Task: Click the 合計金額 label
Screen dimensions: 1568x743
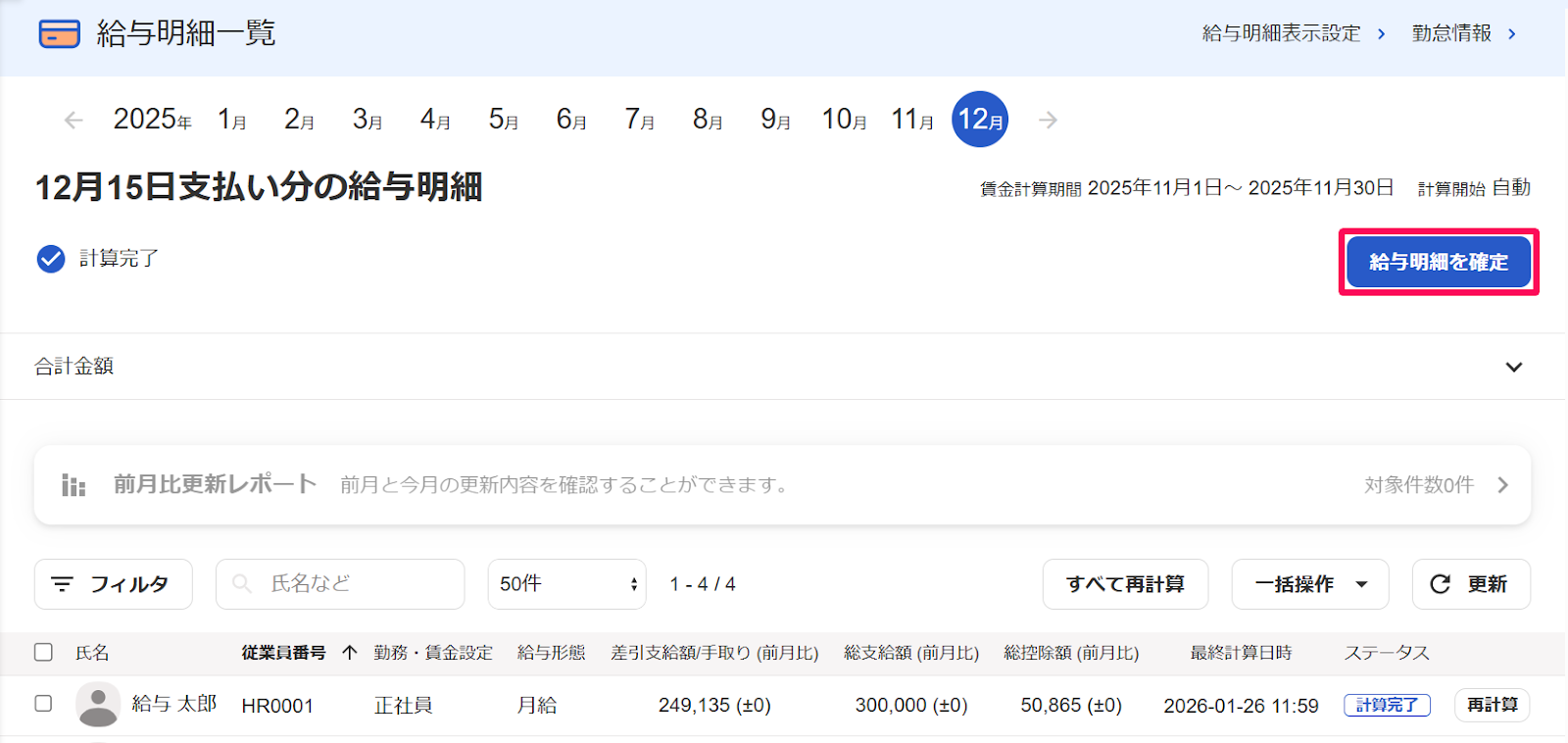Action: coord(74,367)
